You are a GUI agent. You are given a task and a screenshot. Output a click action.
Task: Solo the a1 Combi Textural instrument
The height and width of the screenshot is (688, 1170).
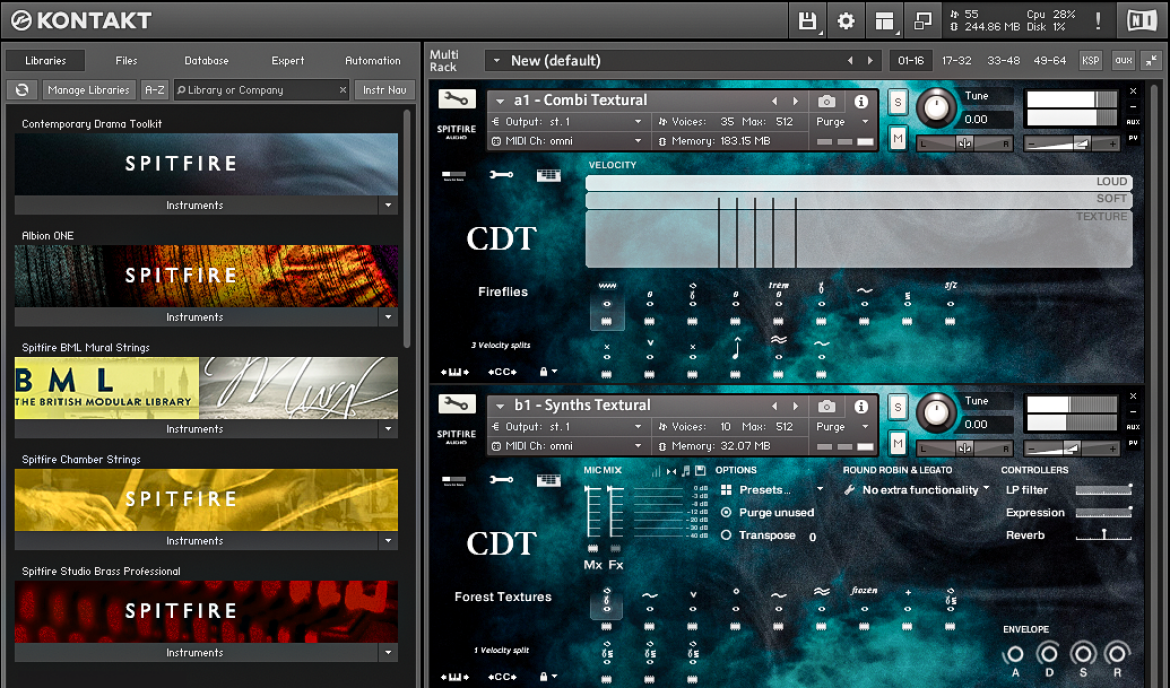898,102
